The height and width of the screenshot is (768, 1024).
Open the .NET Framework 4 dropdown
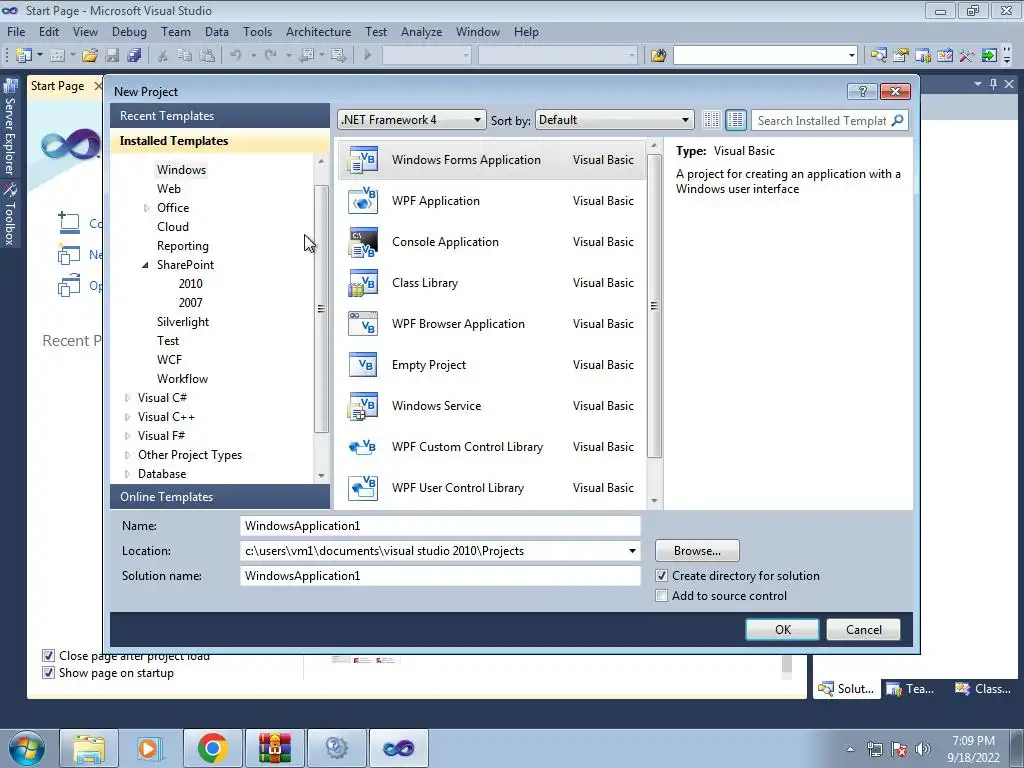(x=411, y=120)
